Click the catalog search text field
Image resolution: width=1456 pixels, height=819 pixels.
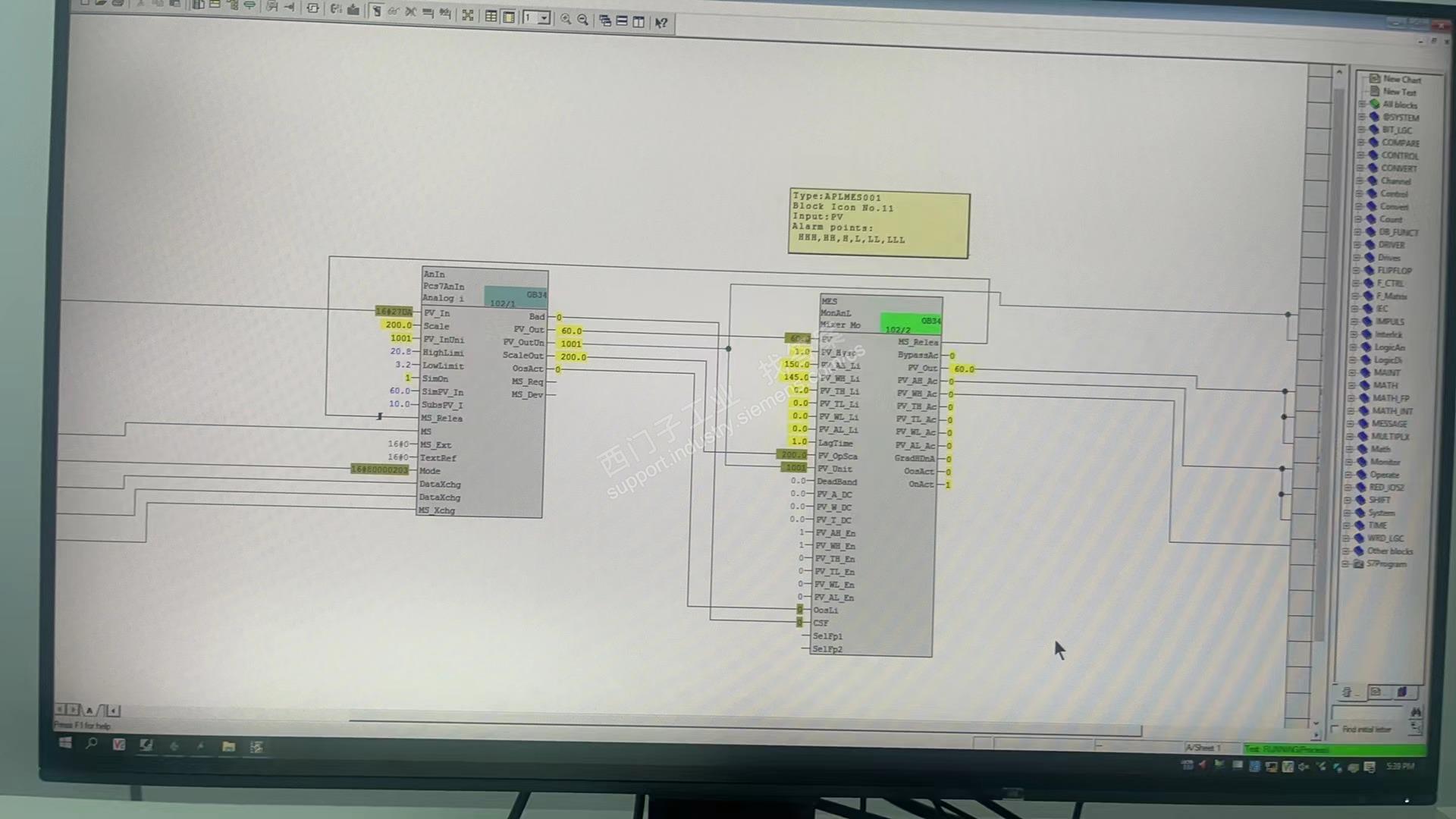click(1369, 713)
